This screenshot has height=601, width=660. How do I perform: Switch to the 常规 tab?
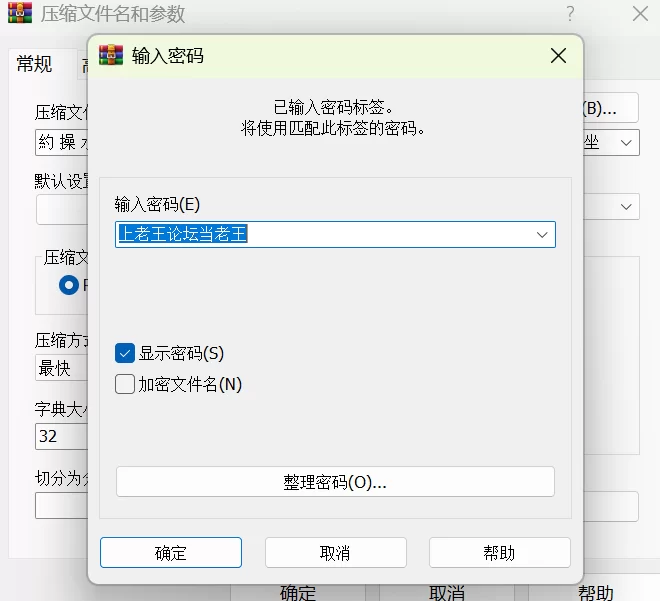pos(34,64)
